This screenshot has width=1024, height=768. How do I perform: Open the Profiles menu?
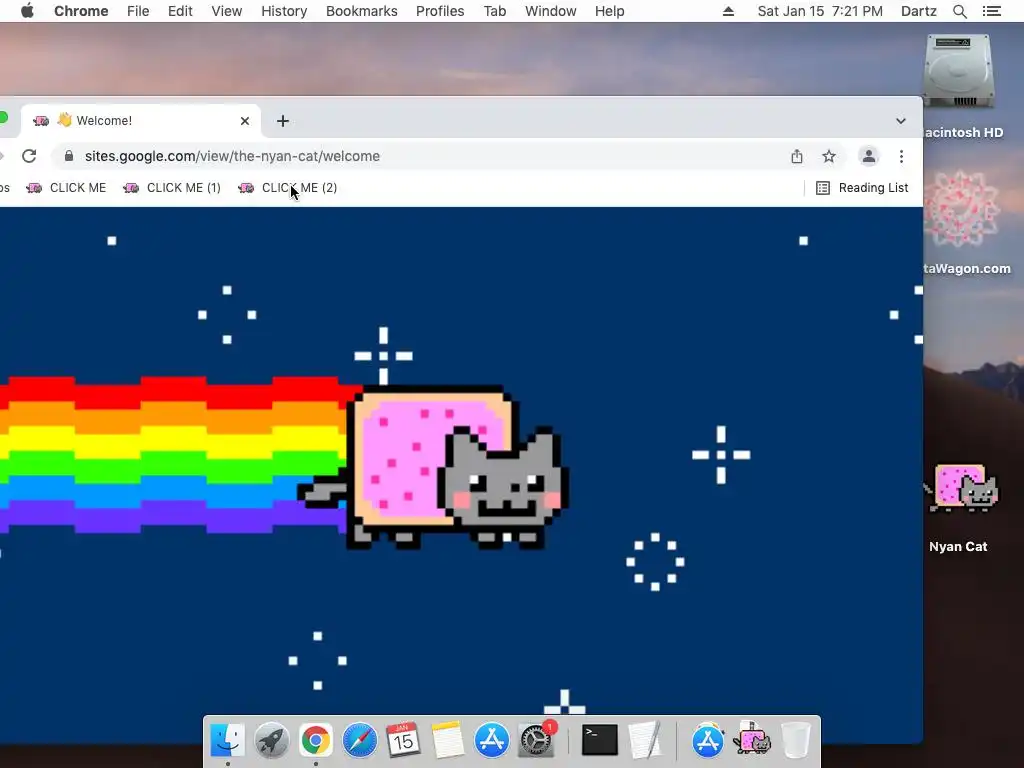(440, 11)
